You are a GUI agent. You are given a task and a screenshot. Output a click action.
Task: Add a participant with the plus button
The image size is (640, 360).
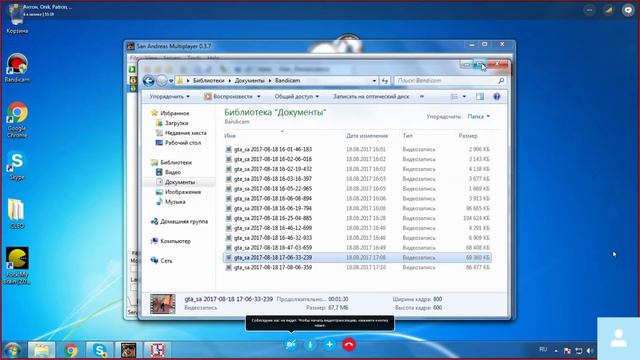pos(329,344)
